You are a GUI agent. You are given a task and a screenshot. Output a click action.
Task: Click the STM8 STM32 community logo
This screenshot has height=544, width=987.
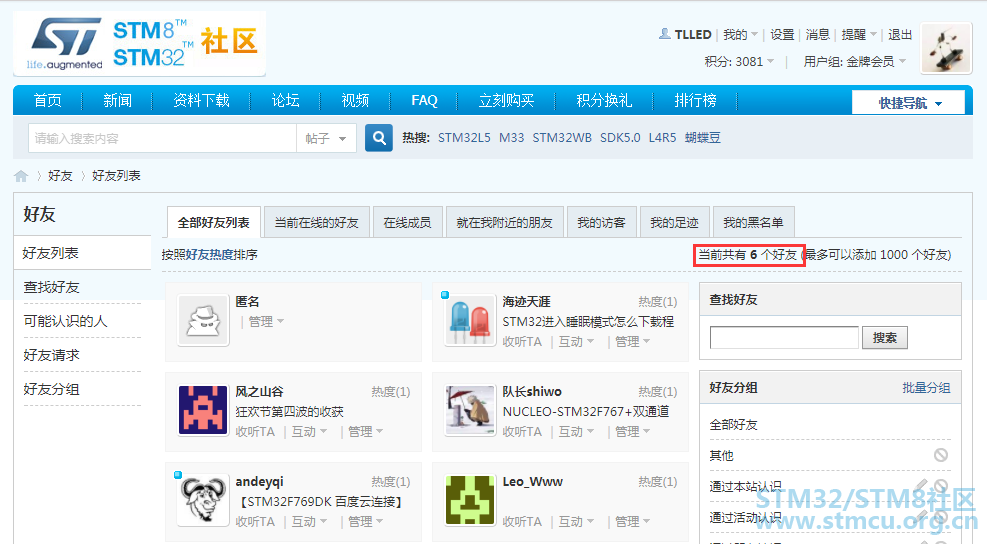coord(139,43)
